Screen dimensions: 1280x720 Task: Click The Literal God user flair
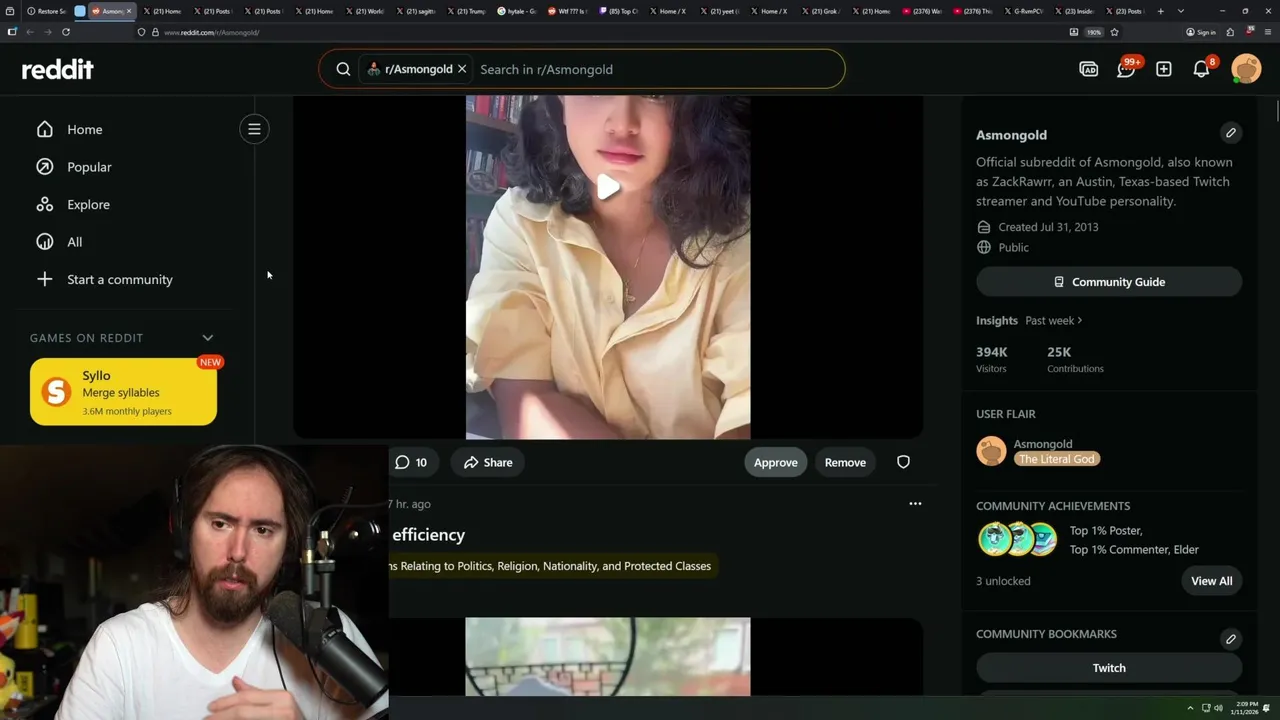click(1056, 459)
